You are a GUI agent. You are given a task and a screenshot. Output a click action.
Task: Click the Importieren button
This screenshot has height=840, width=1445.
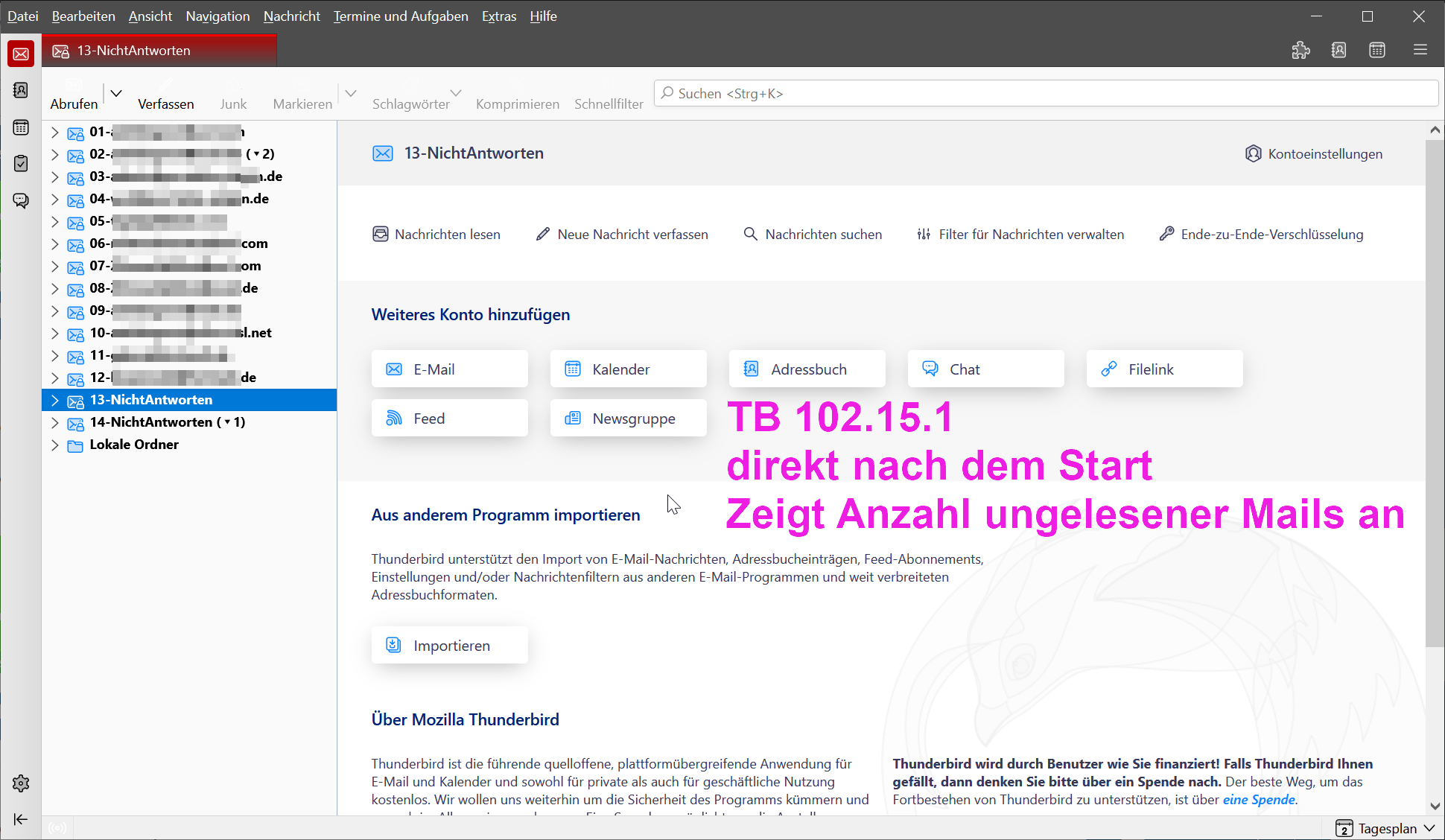point(449,646)
